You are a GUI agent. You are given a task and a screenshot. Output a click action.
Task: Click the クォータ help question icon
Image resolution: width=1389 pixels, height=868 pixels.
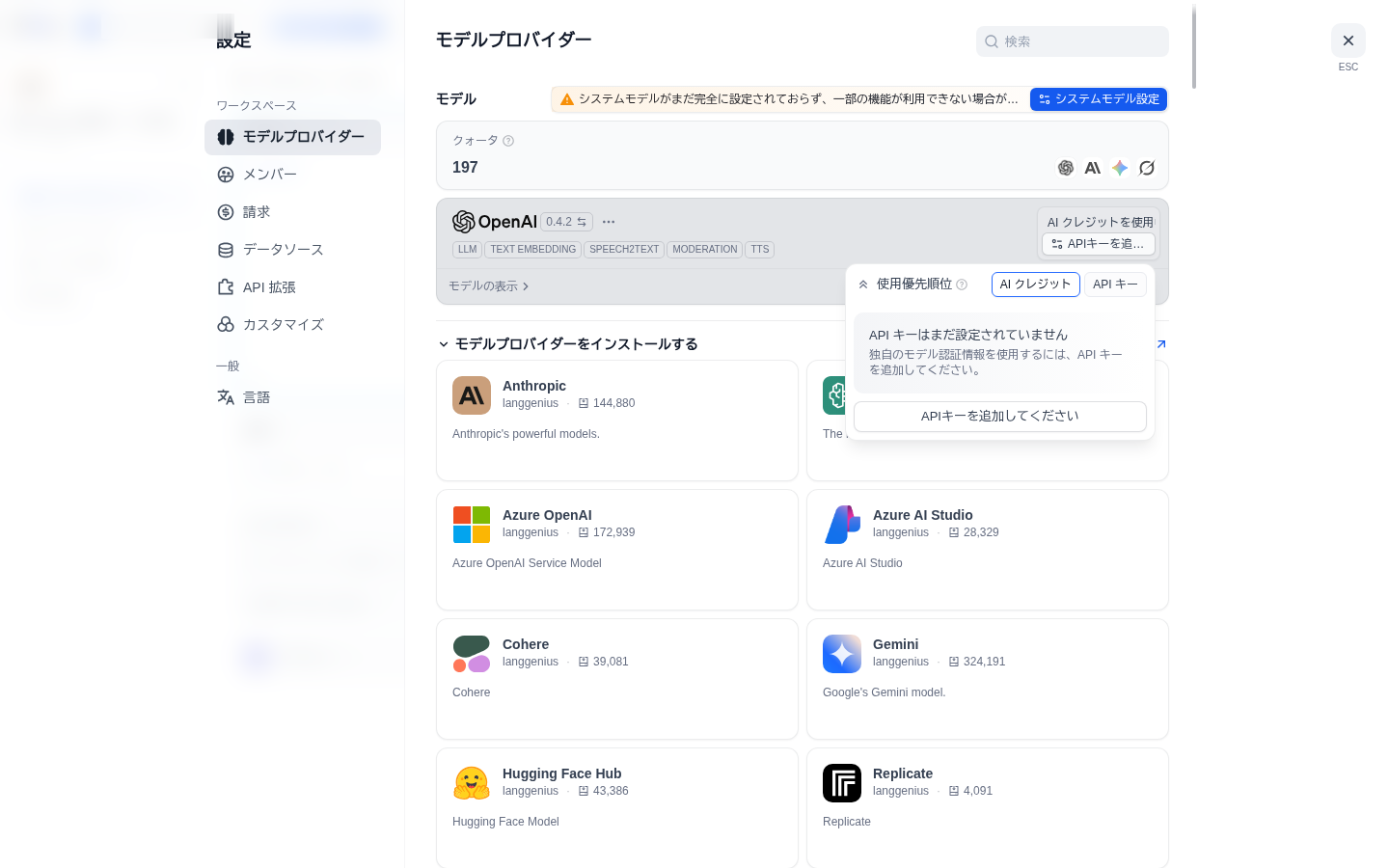coord(508,141)
